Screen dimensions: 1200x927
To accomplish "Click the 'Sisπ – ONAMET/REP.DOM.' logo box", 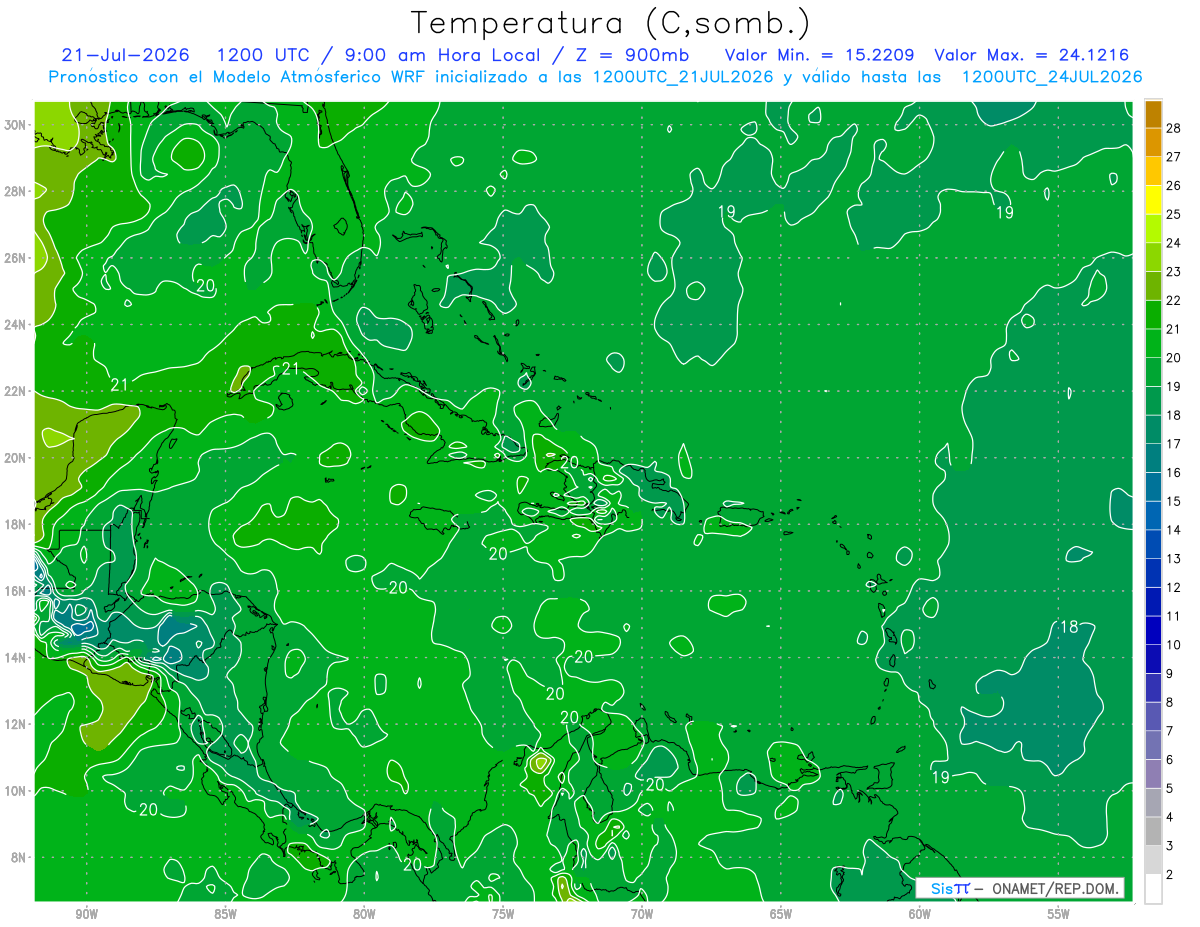I will point(1020,888).
